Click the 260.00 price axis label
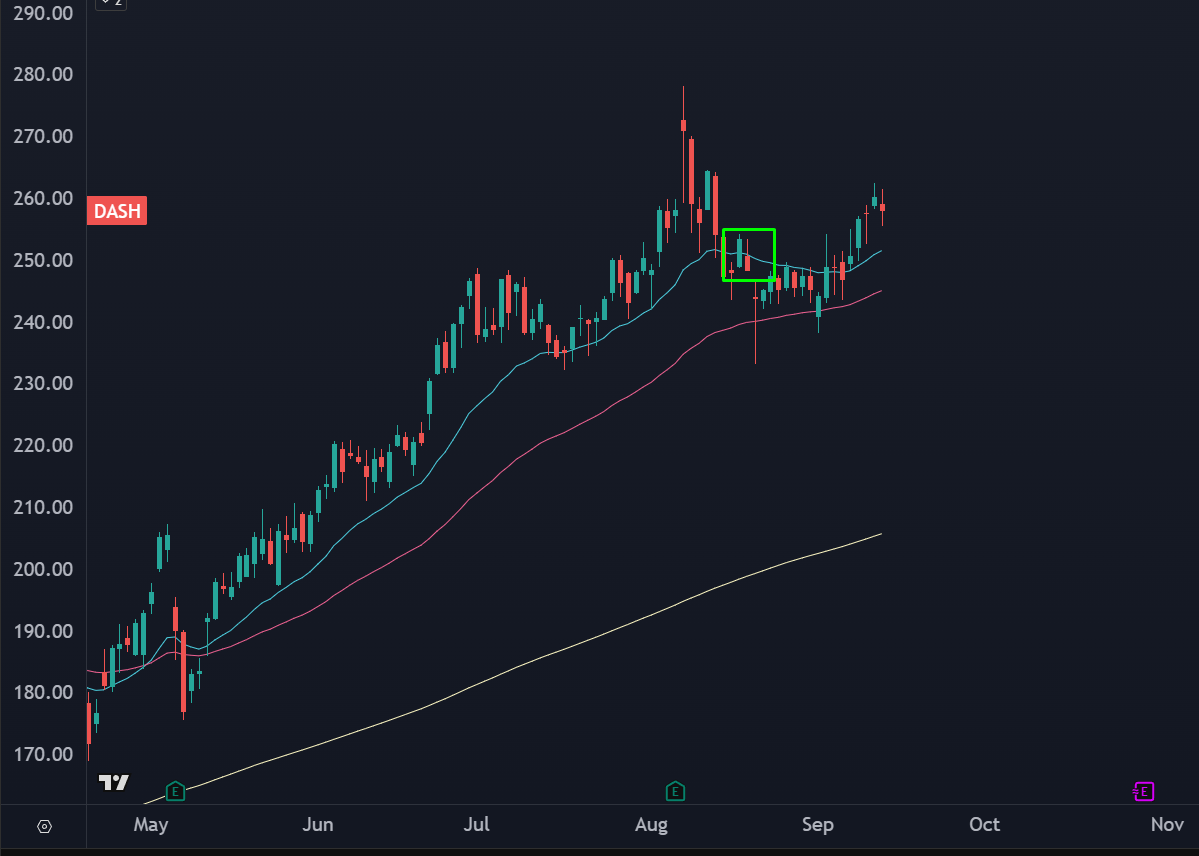 44,198
